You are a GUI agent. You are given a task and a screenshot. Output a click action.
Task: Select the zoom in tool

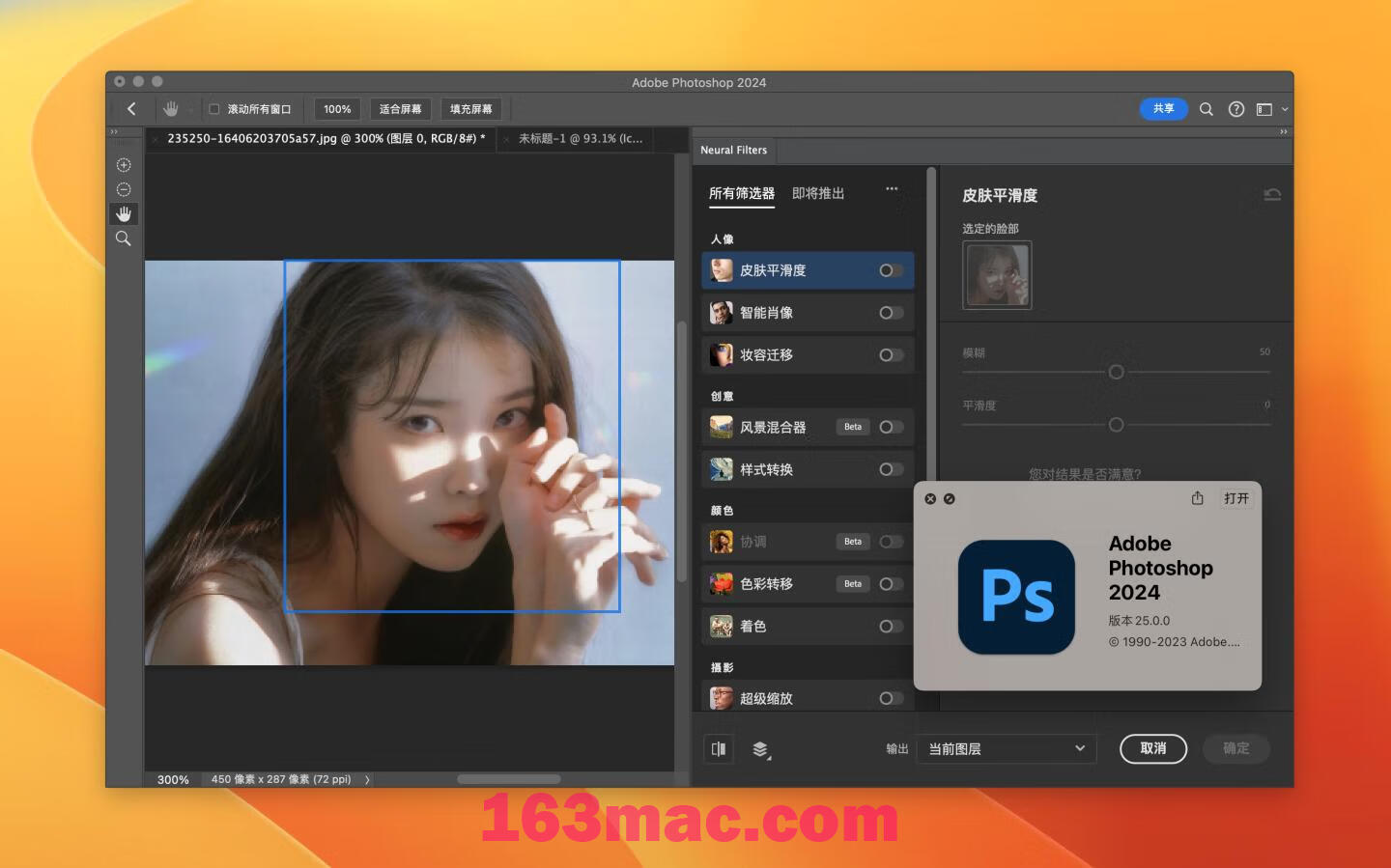point(124,165)
